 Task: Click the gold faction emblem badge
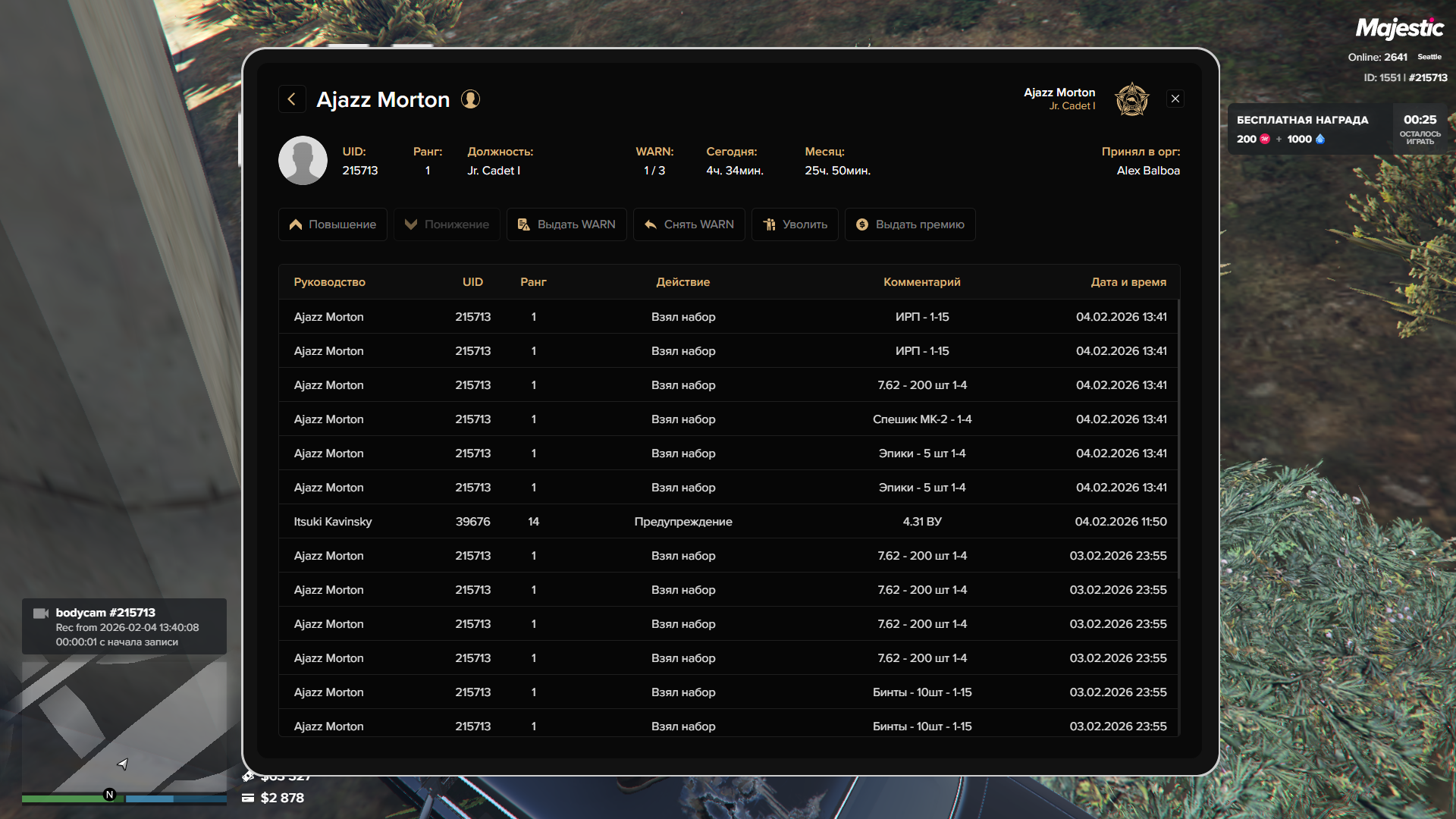[1131, 99]
